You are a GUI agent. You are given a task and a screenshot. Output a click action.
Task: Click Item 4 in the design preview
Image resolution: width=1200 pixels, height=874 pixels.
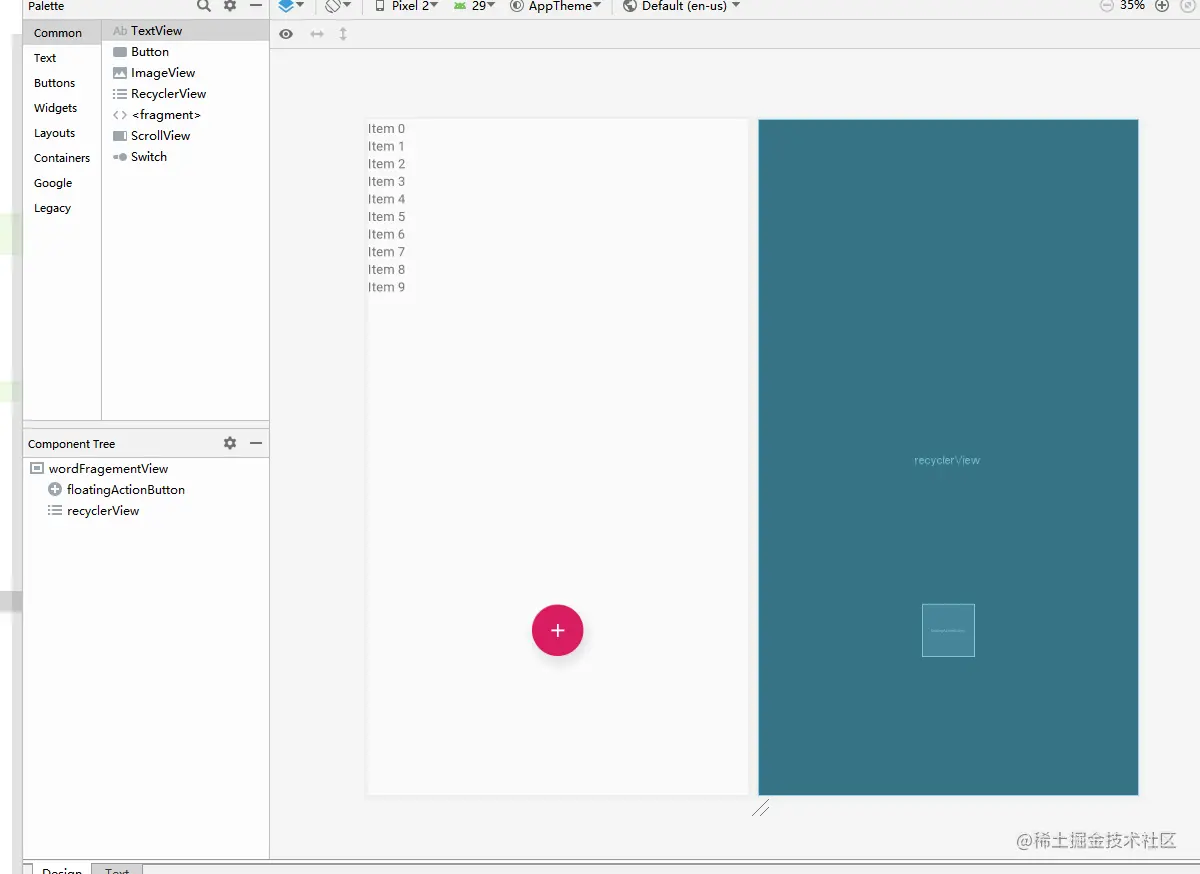pos(386,199)
